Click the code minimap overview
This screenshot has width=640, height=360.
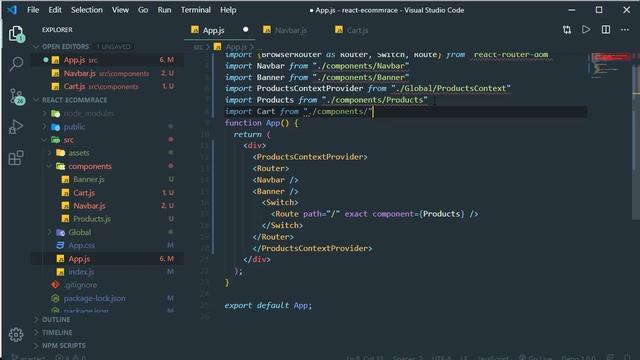[x=610, y=65]
